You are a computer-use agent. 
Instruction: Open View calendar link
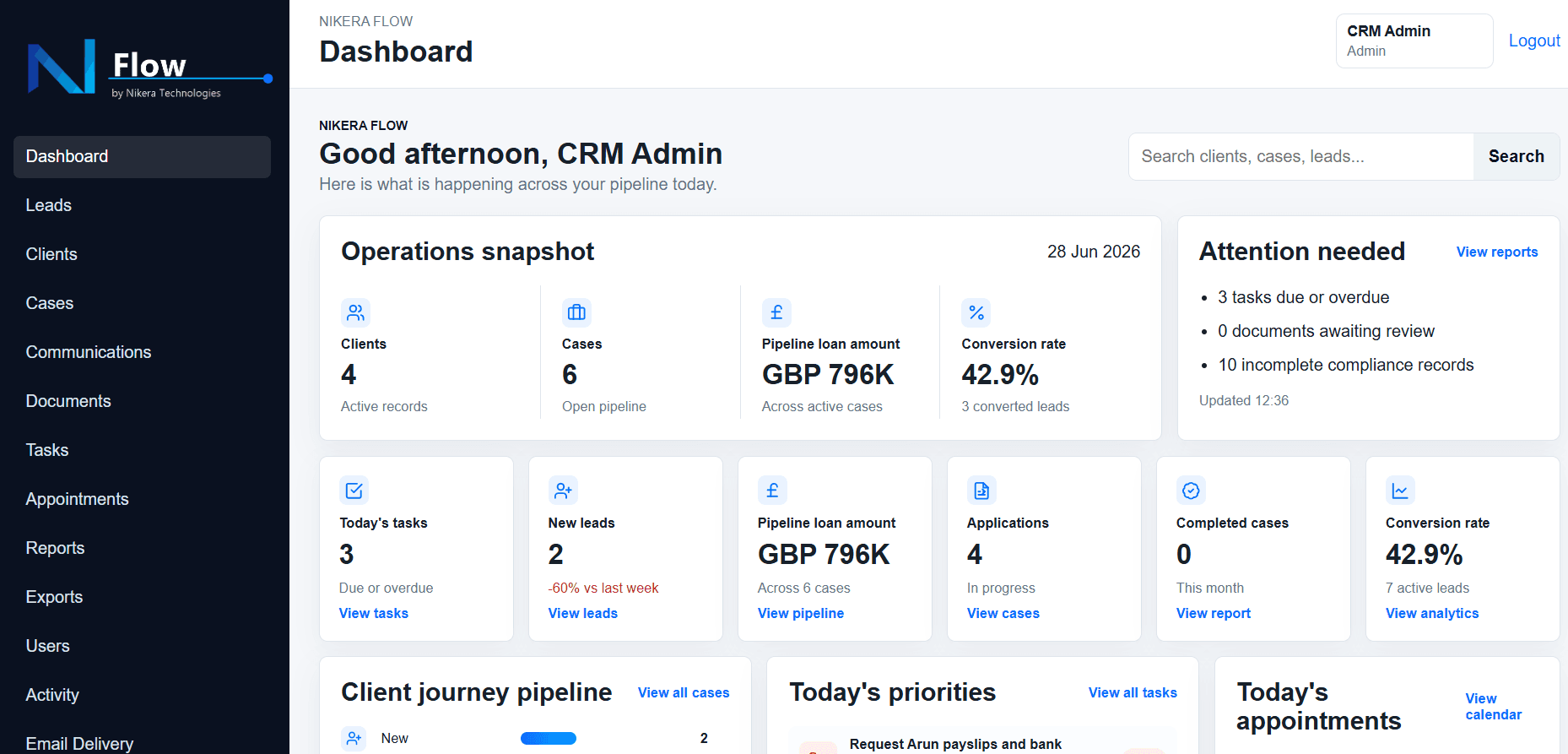pyautogui.click(x=1493, y=707)
